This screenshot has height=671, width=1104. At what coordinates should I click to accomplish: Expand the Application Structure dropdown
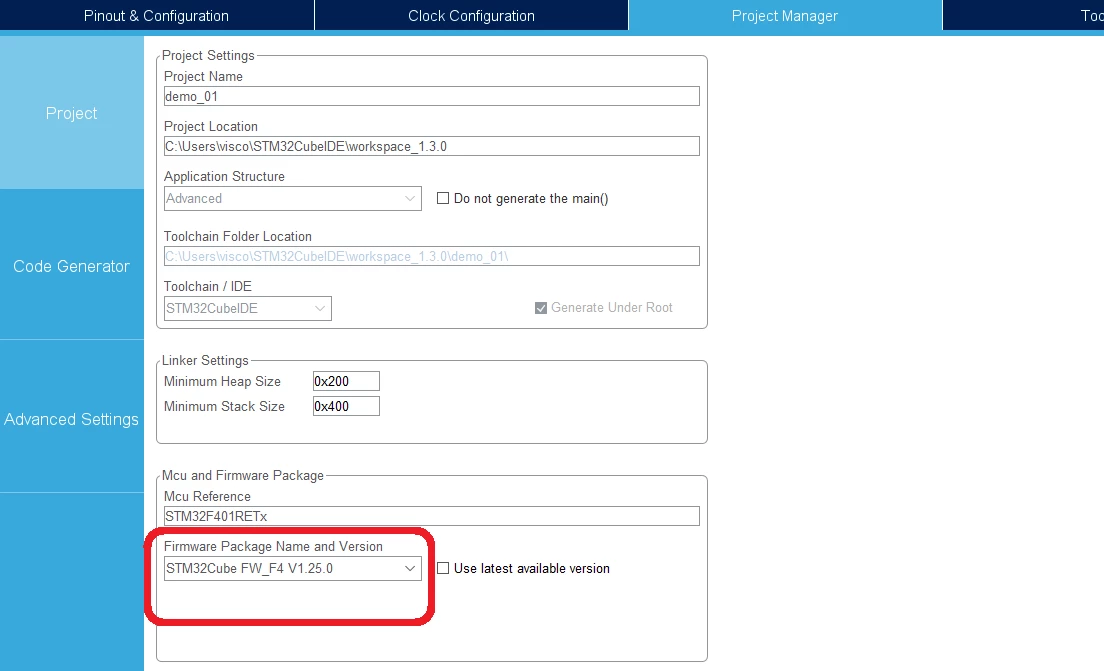[x=293, y=199]
